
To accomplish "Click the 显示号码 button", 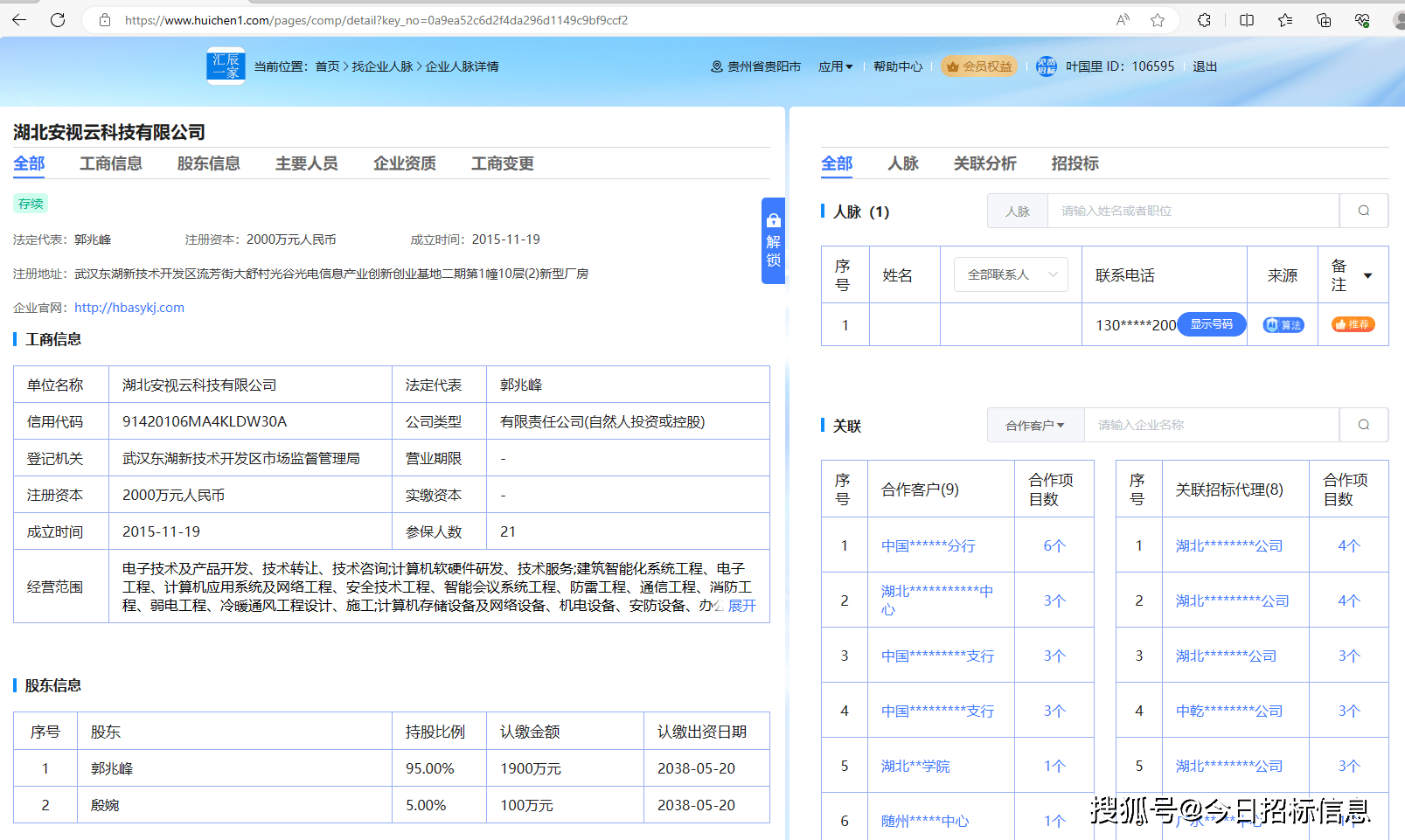I will pos(1212,324).
